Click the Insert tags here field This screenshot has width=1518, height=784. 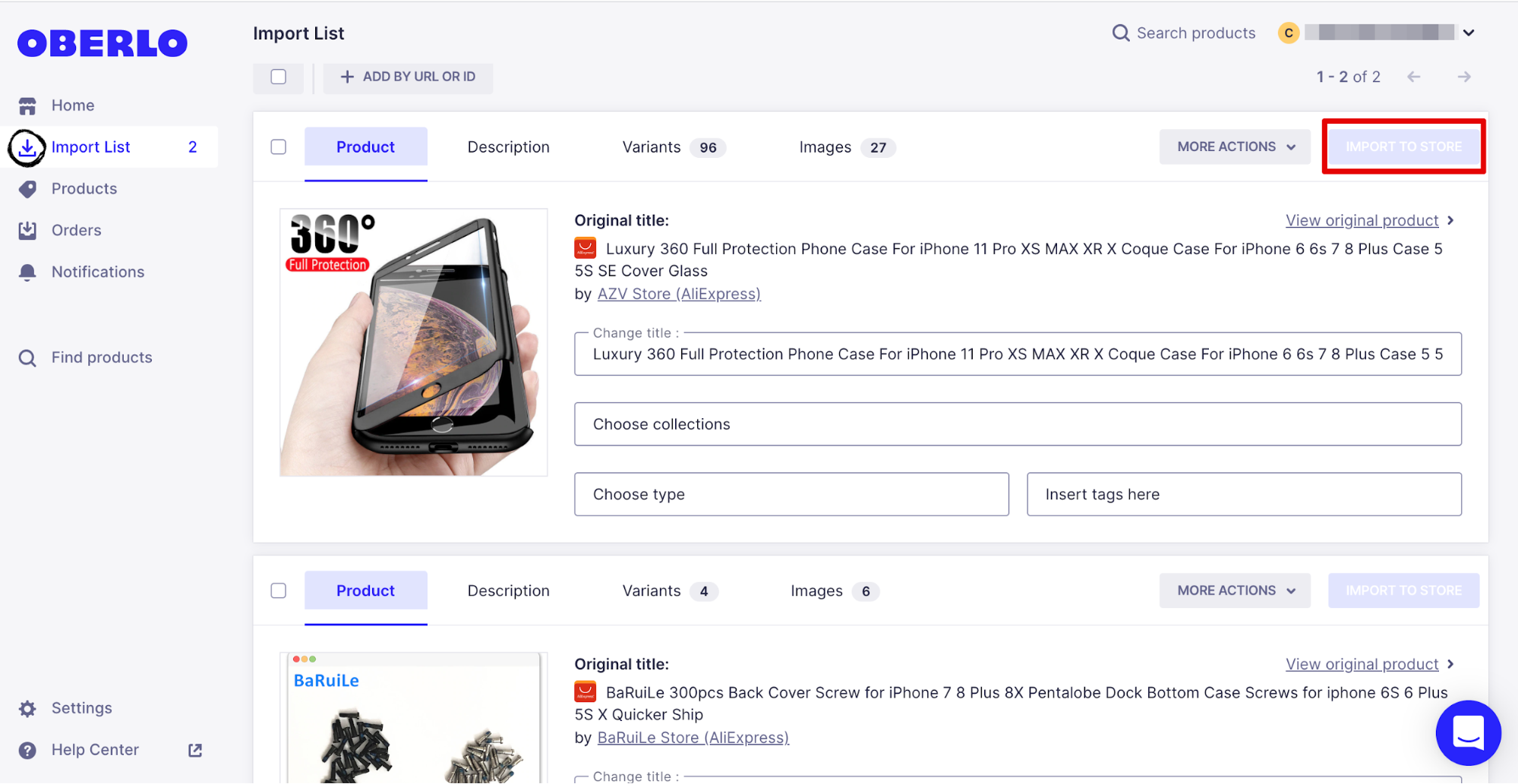click(1244, 495)
